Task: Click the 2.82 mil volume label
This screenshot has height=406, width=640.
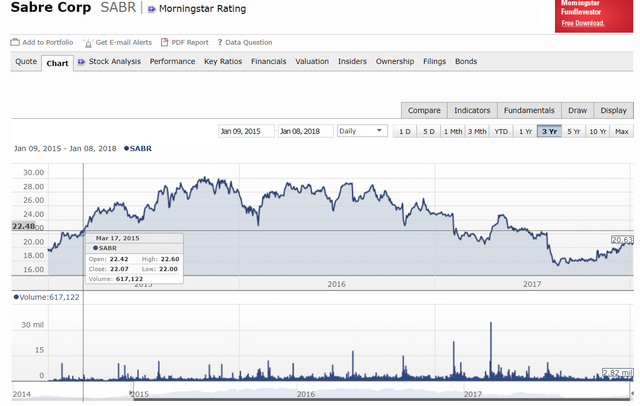Action: coord(618,373)
